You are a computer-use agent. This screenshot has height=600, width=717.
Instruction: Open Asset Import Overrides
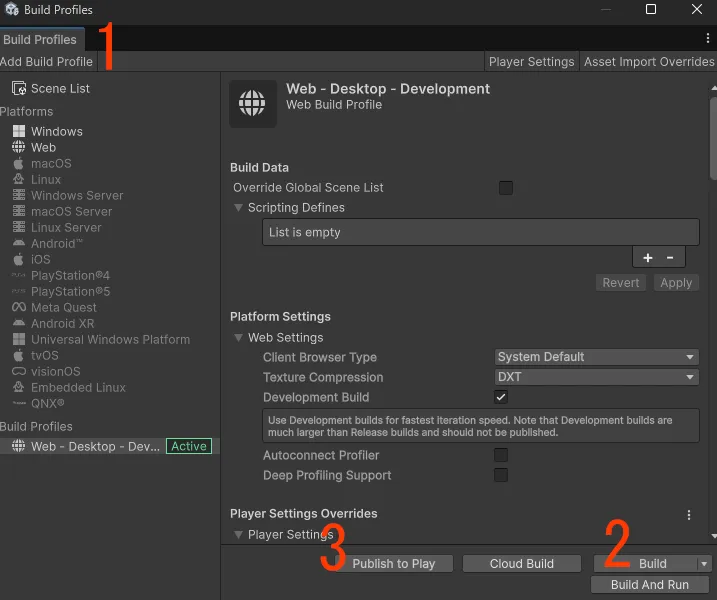tap(648, 62)
